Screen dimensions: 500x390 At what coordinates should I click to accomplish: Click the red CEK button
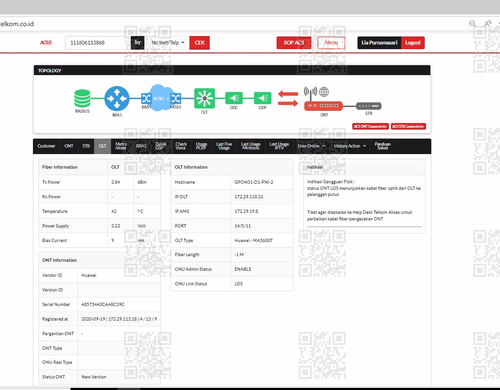pyautogui.click(x=200, y=43)
